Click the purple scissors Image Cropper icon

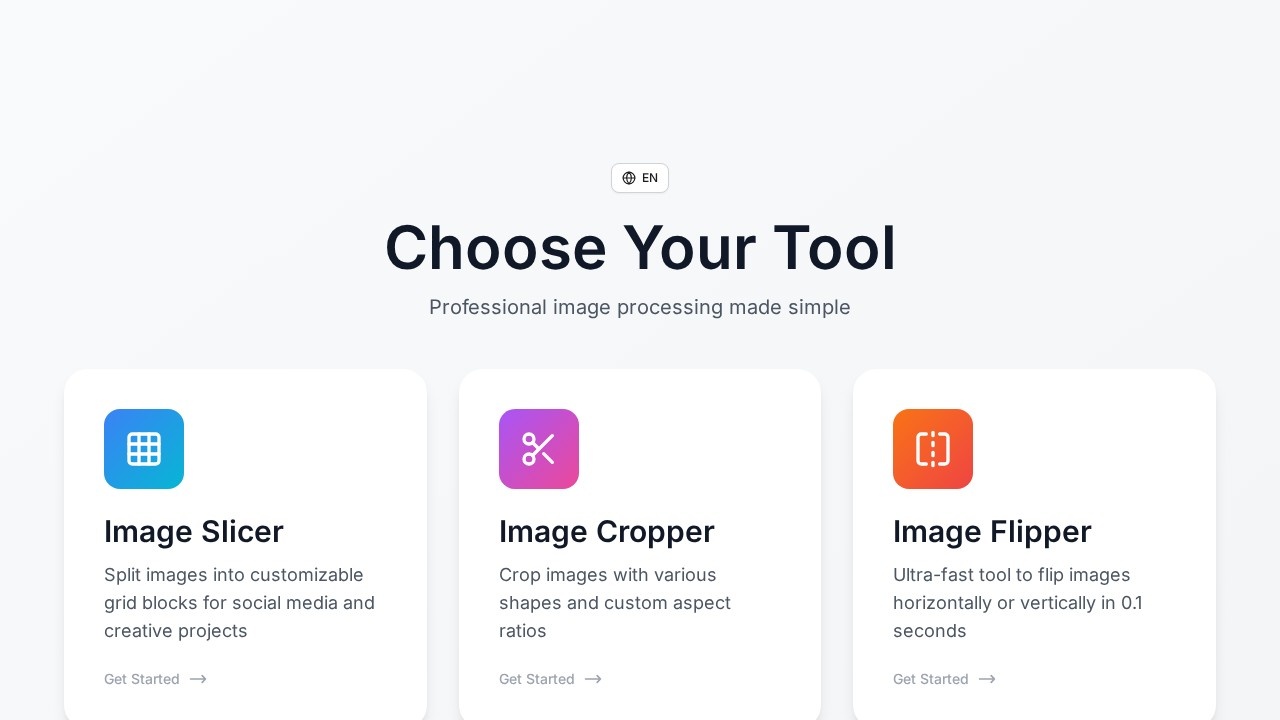[539, 449]
